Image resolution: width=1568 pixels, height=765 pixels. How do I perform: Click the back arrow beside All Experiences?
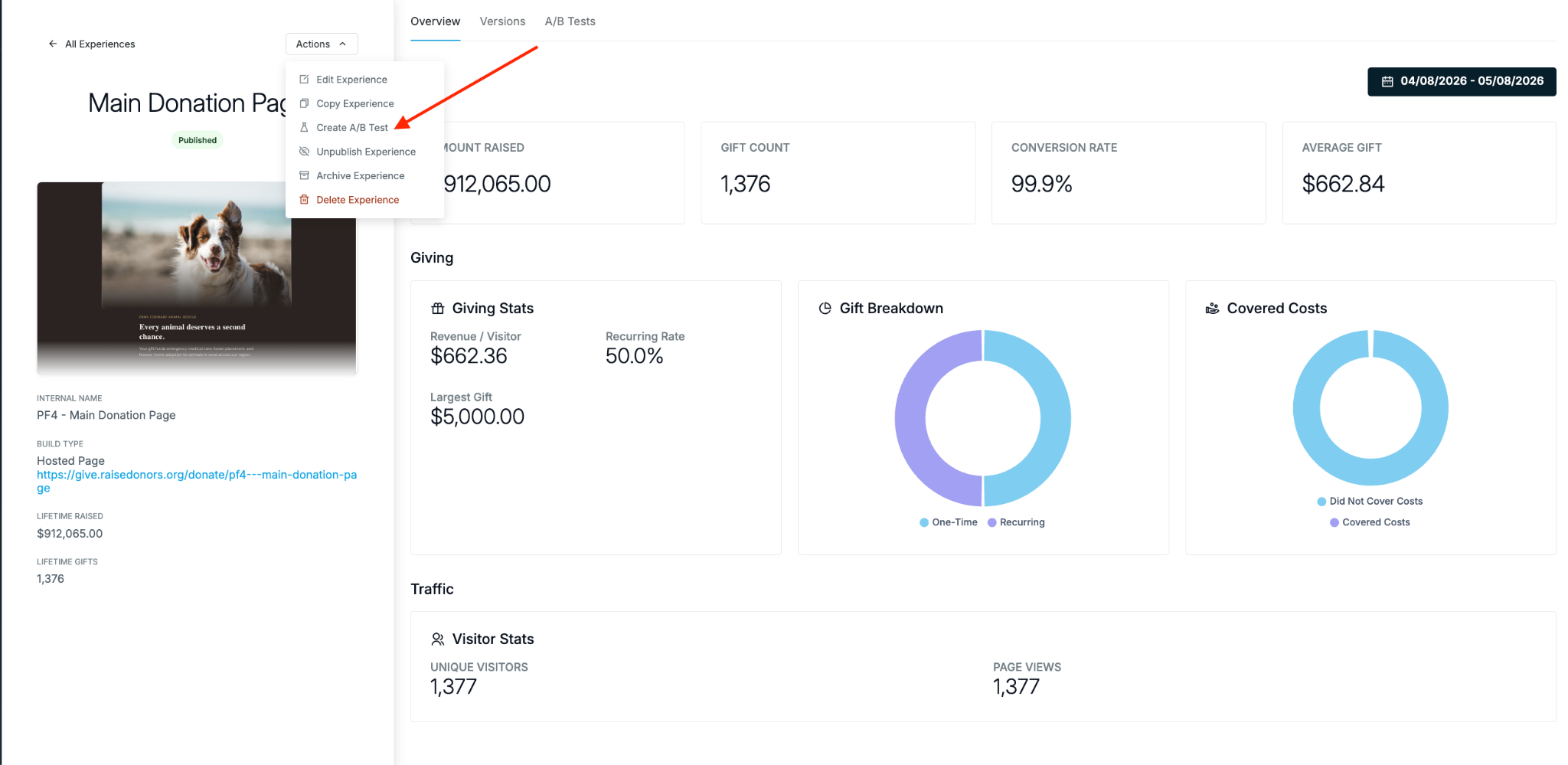click(x=53, y=44)
